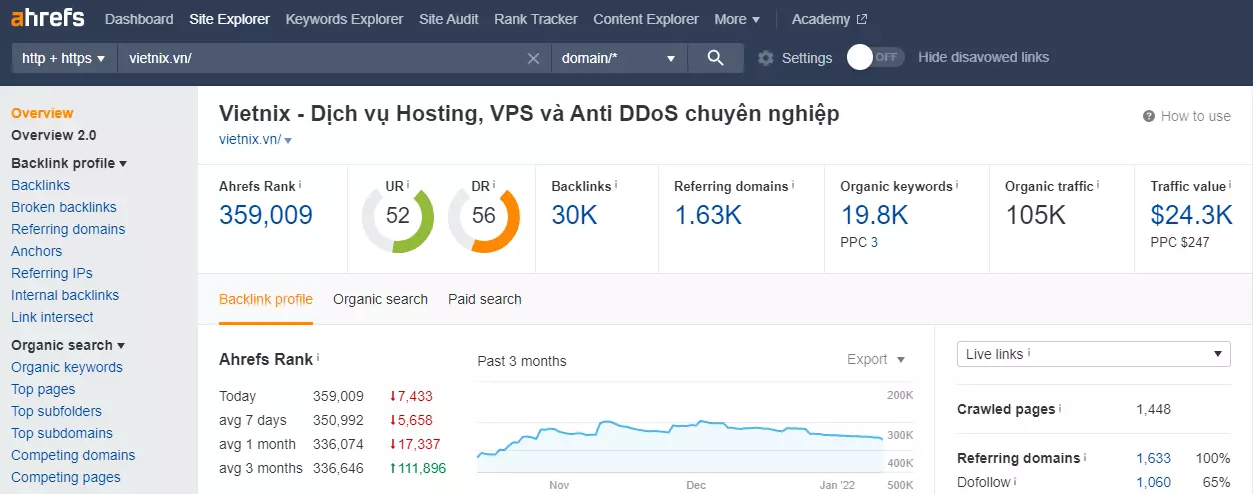Screen dimensions: 1253x494
Task: Click info icon beside Dofollow
Action: click(1015, 481)
